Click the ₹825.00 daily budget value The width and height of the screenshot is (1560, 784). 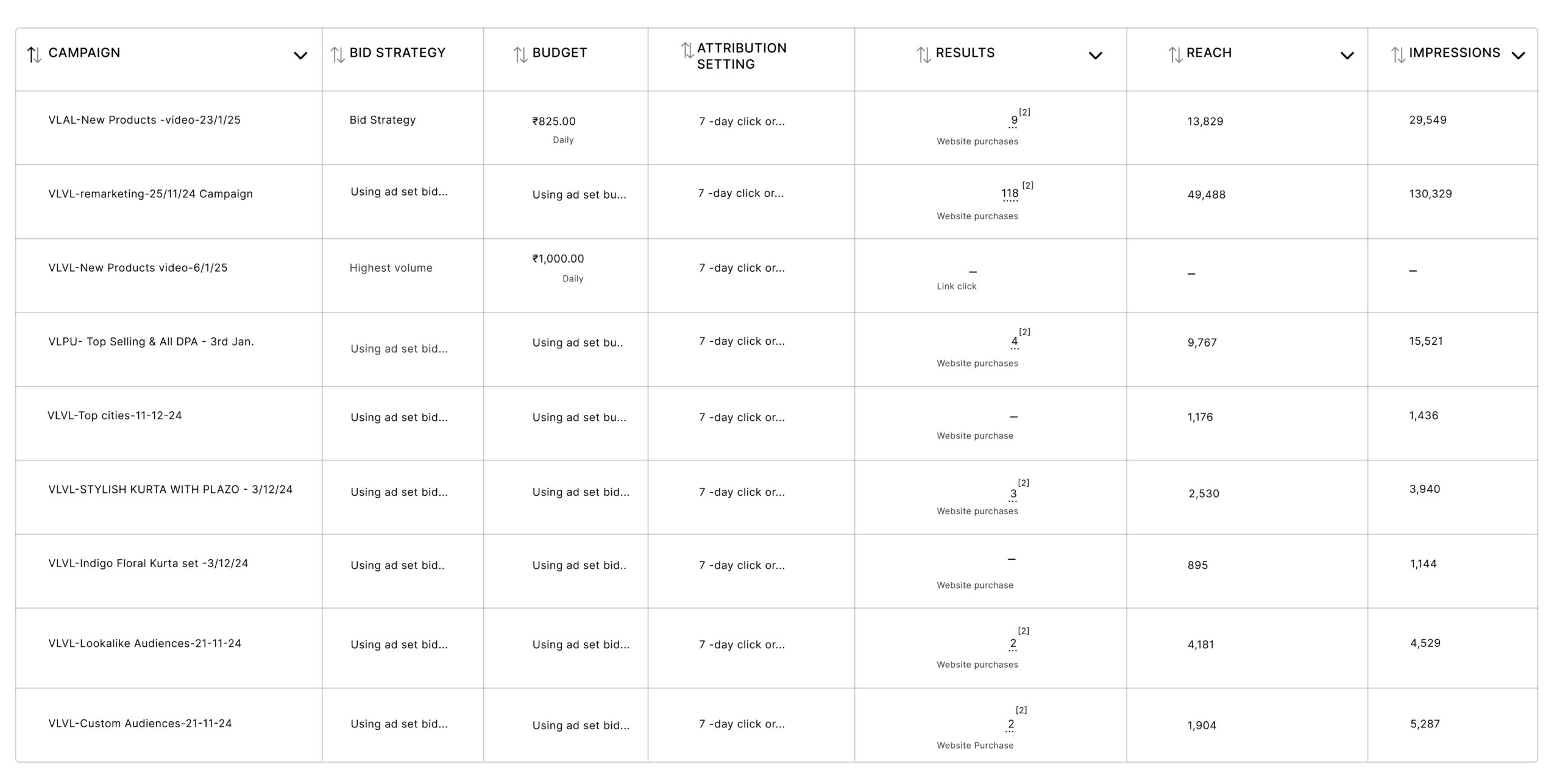553,122
